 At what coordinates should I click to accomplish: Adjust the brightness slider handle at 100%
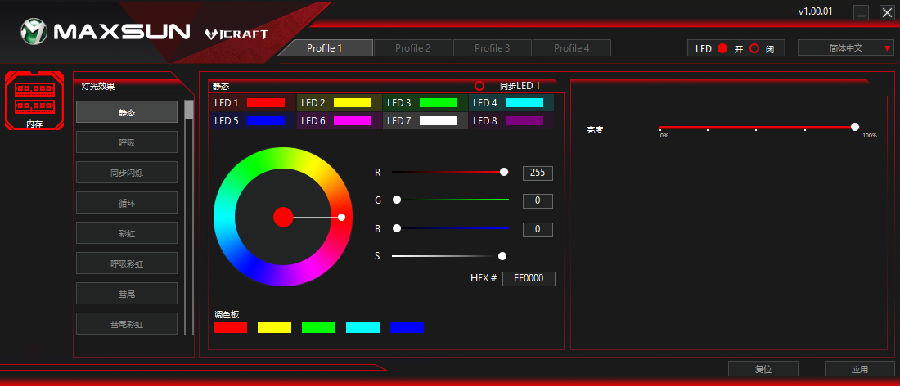(x=855, y=127)
